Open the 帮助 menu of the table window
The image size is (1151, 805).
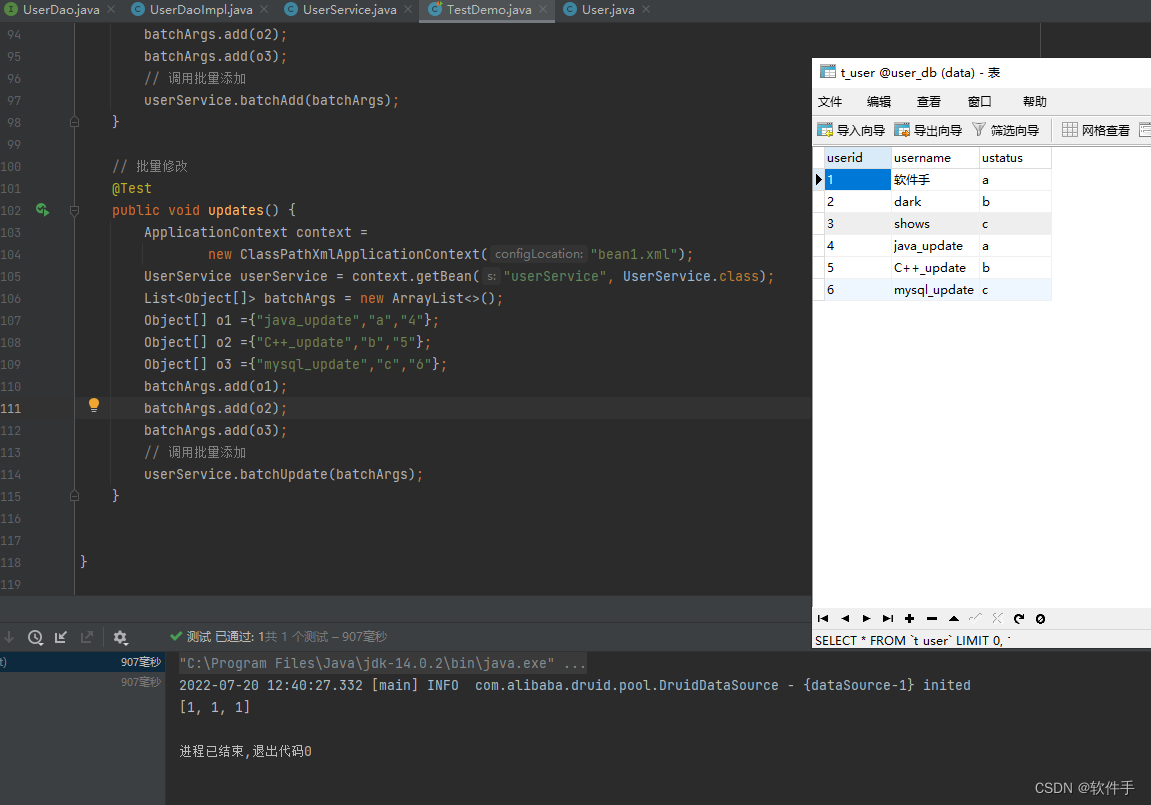(x=1035, y=101)
